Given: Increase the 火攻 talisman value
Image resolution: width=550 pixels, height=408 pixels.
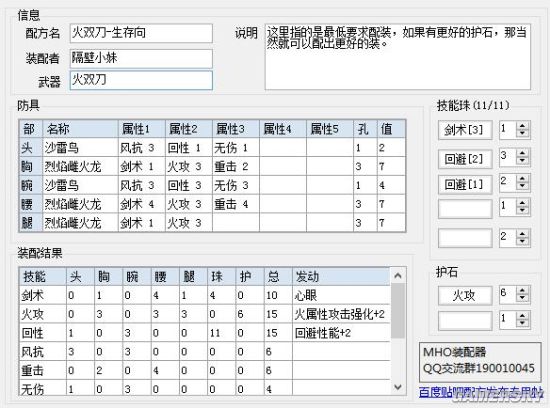Looking at the screenshot, I should point(523,290).
